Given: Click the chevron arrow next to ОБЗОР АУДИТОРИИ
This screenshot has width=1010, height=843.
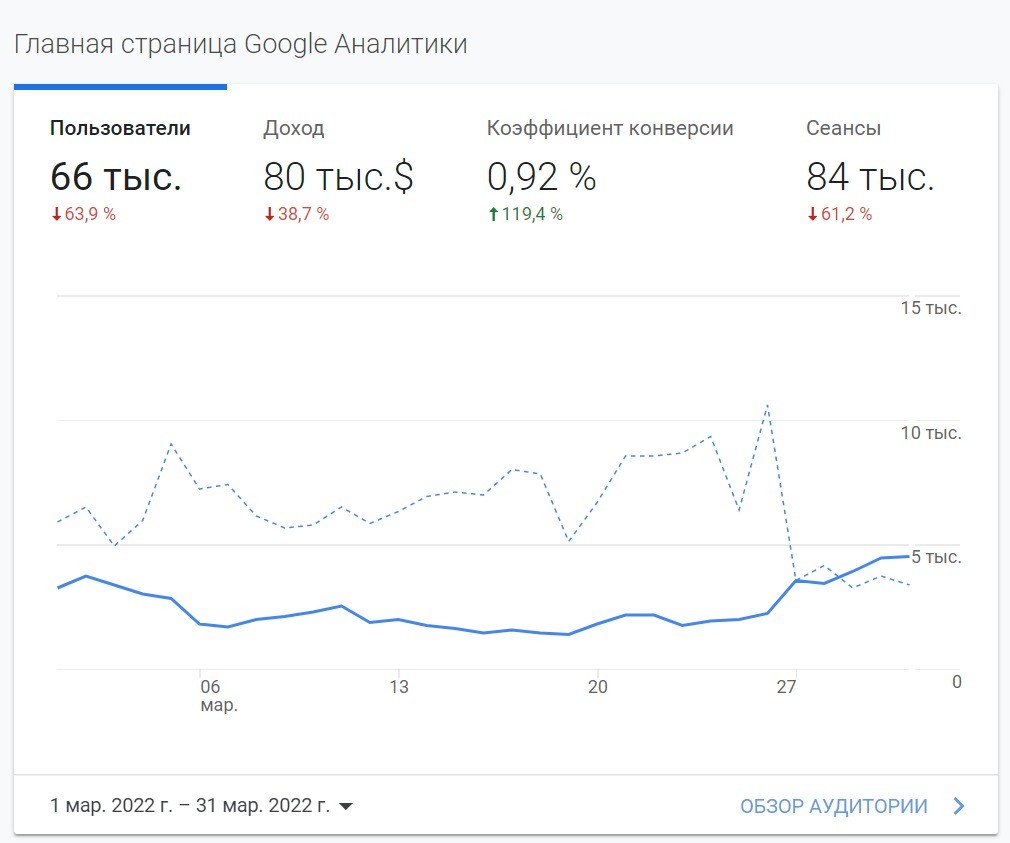Looking at the screenshot, I should (x=959, y=806).
